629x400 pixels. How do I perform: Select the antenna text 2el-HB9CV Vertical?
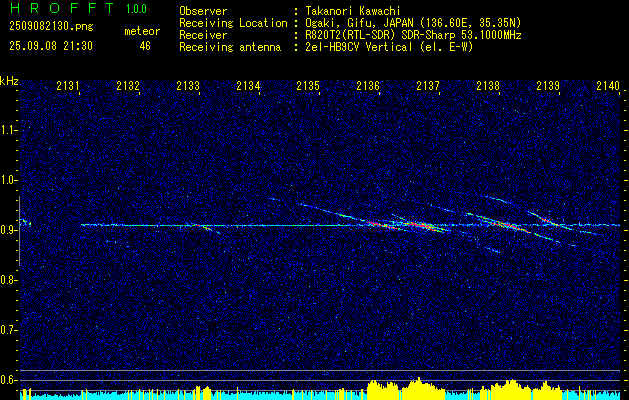pyautogui.click(x=357, y=47)
